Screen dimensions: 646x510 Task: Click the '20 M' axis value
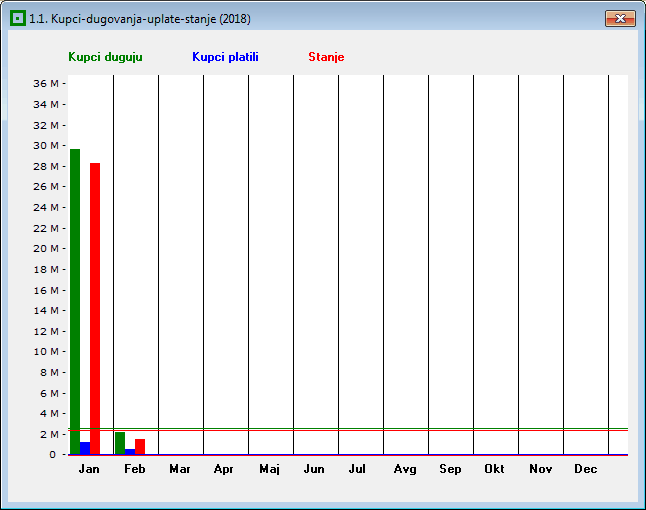click(x=46, y=248)
